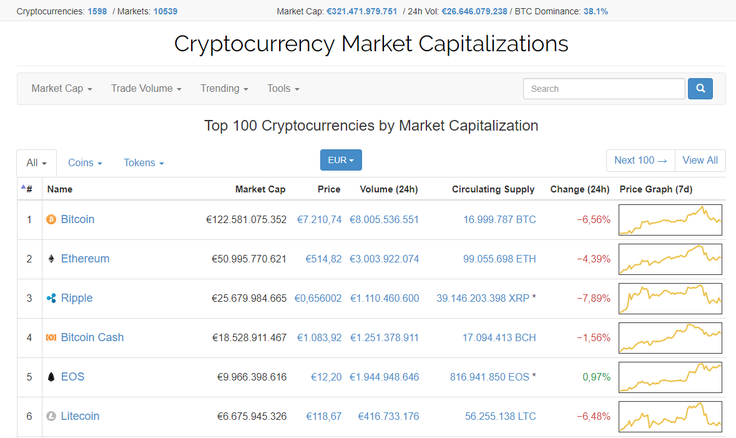Screen dimensions: 736x438
Task: Open the EUR currency selector
Action: pos(341,160)
